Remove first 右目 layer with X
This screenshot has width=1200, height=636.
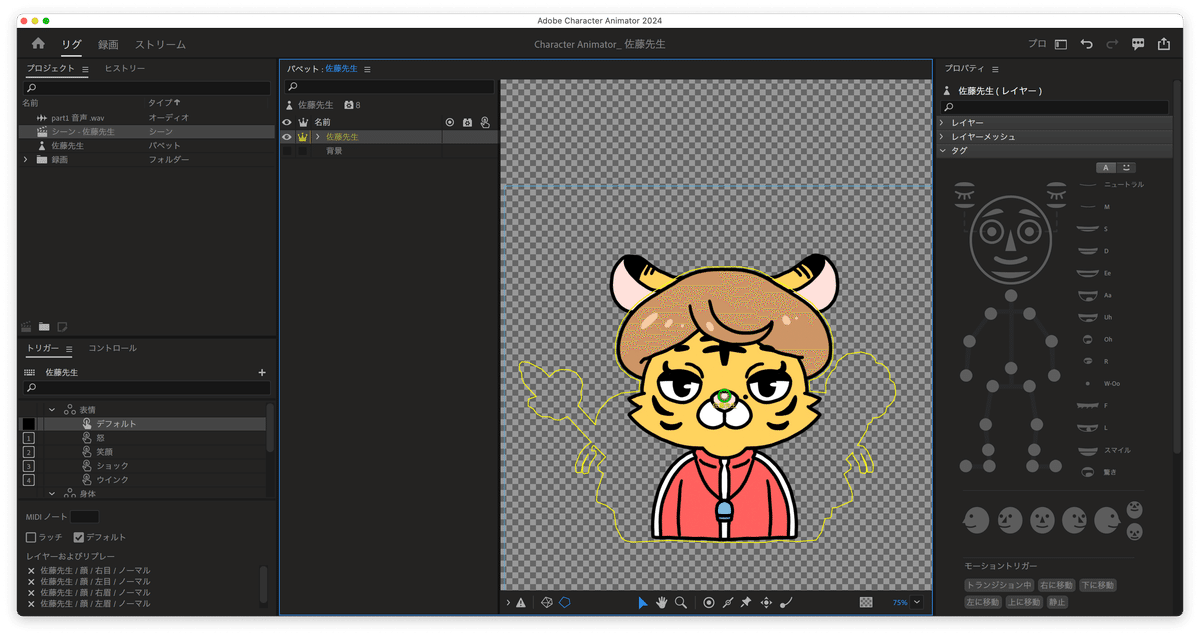pos(31,570)
